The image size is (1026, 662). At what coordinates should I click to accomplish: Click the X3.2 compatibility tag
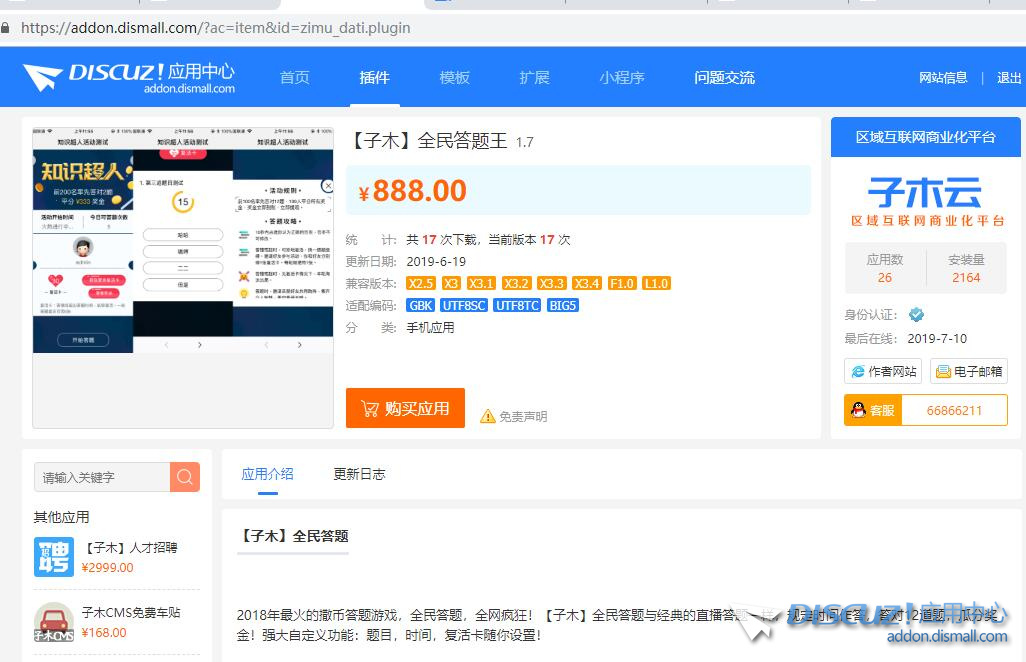point(516,283)
